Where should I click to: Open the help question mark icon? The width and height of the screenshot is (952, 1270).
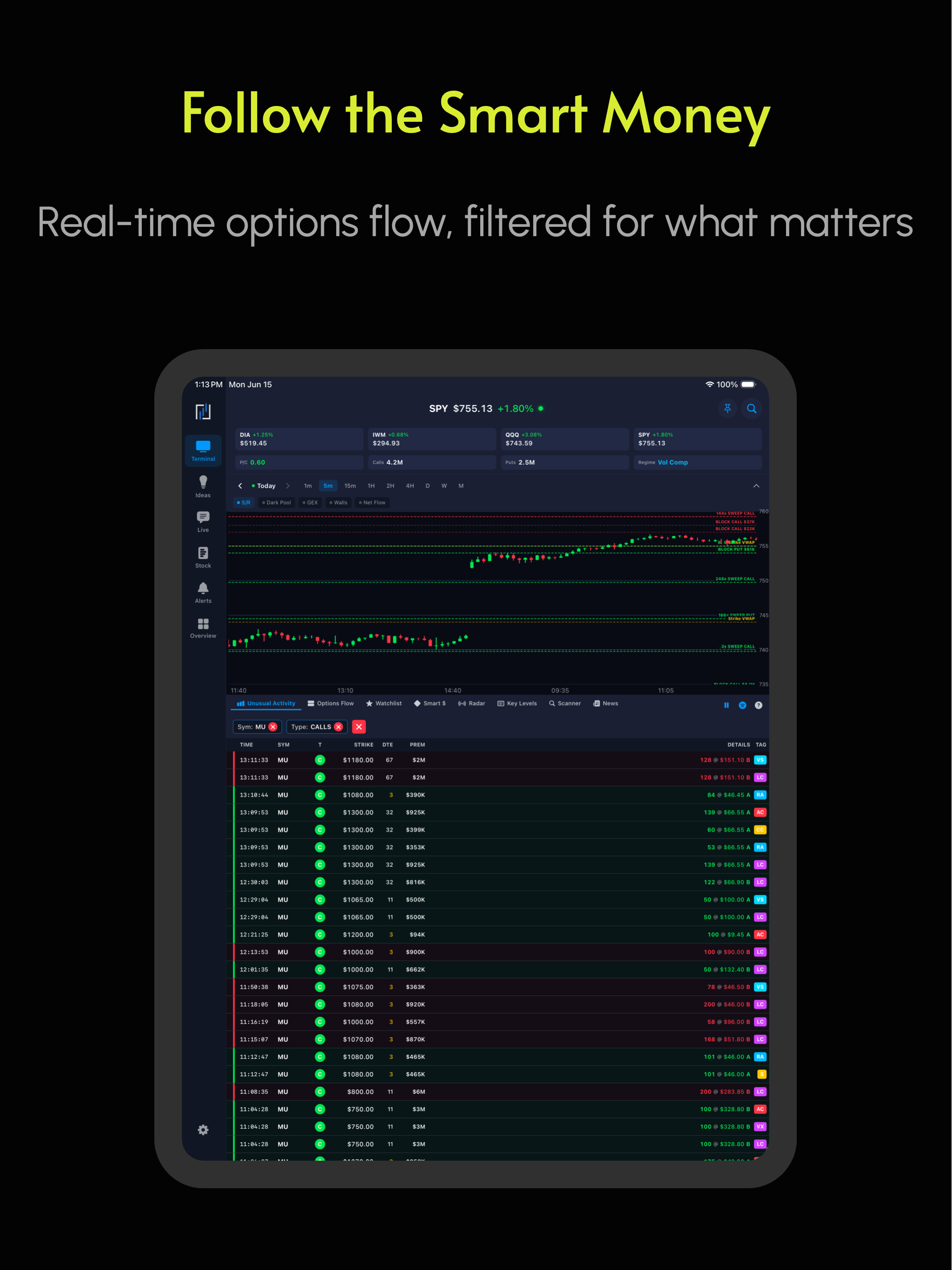(x=759, y=705)
